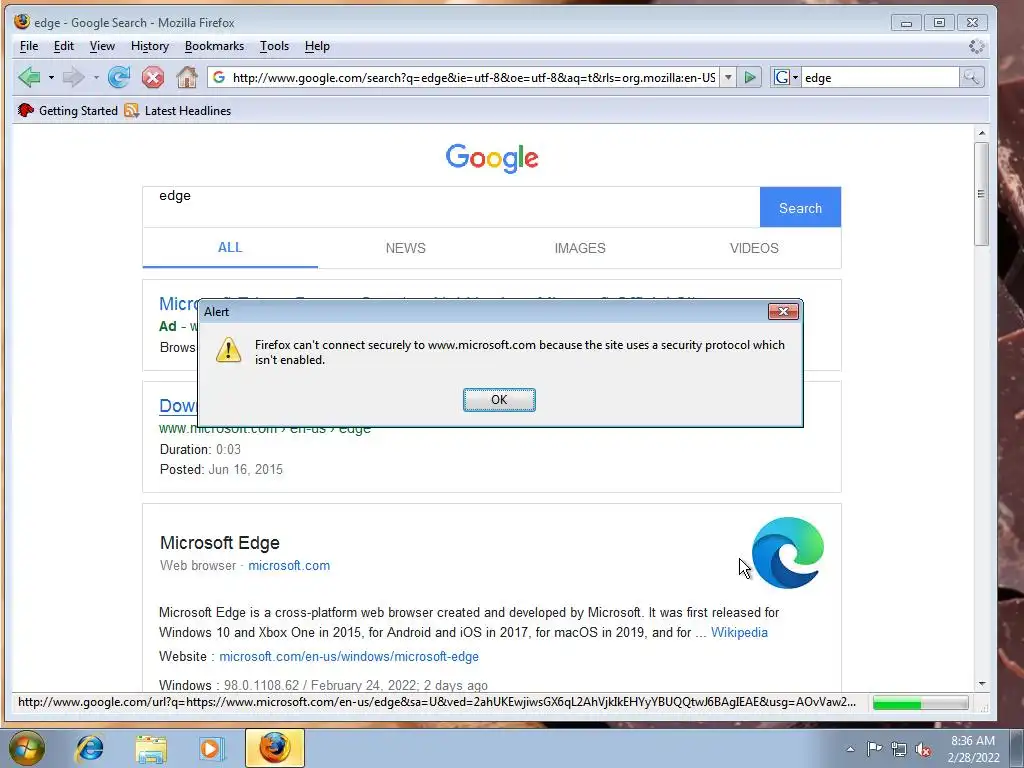Click the network tray icon
The height and width of the screenshot is (768, 1024).
(x=899, y=749)
